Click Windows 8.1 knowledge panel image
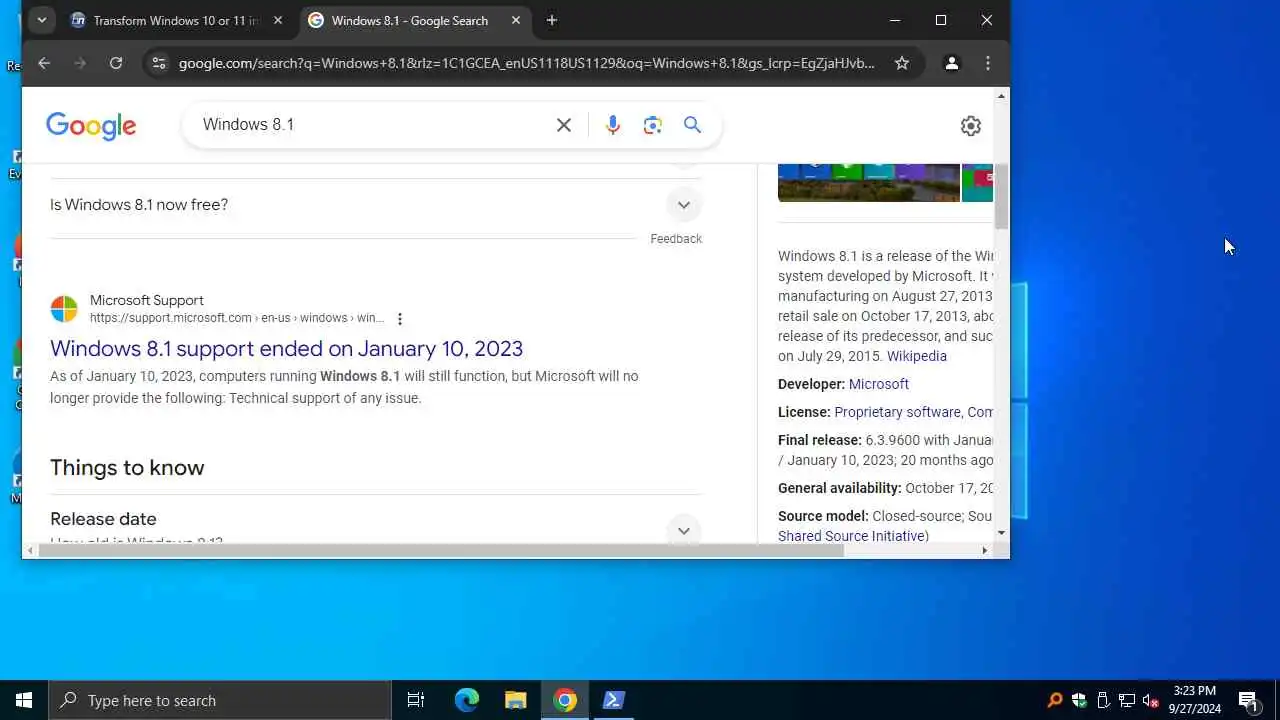 pos(868,182)
